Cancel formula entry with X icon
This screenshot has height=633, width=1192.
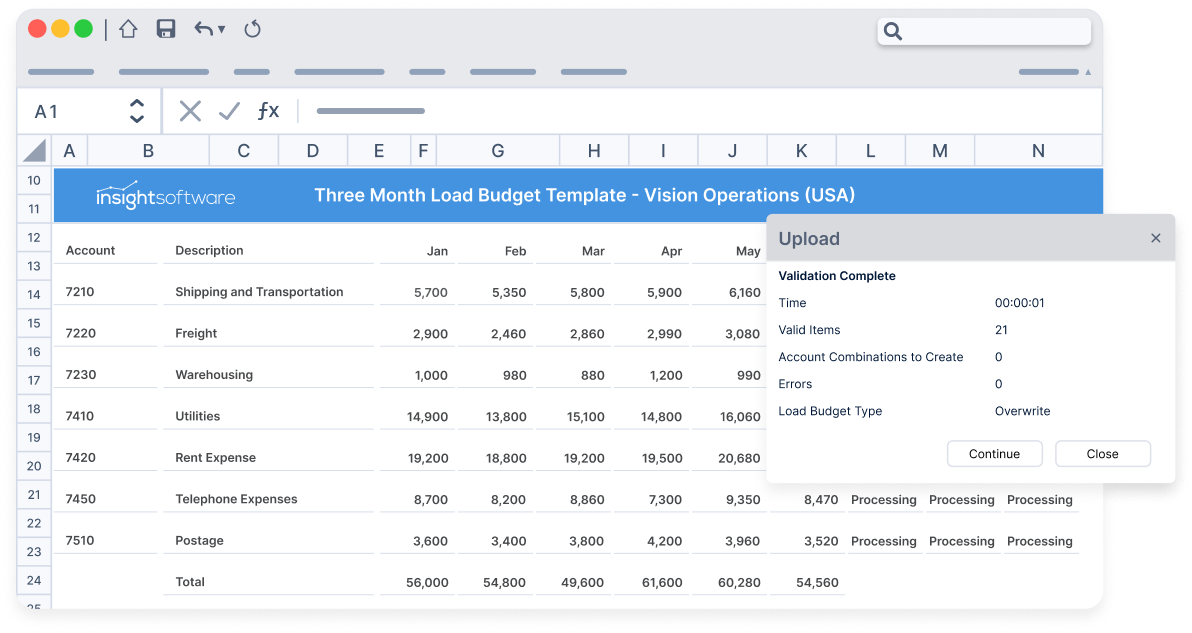190,111
